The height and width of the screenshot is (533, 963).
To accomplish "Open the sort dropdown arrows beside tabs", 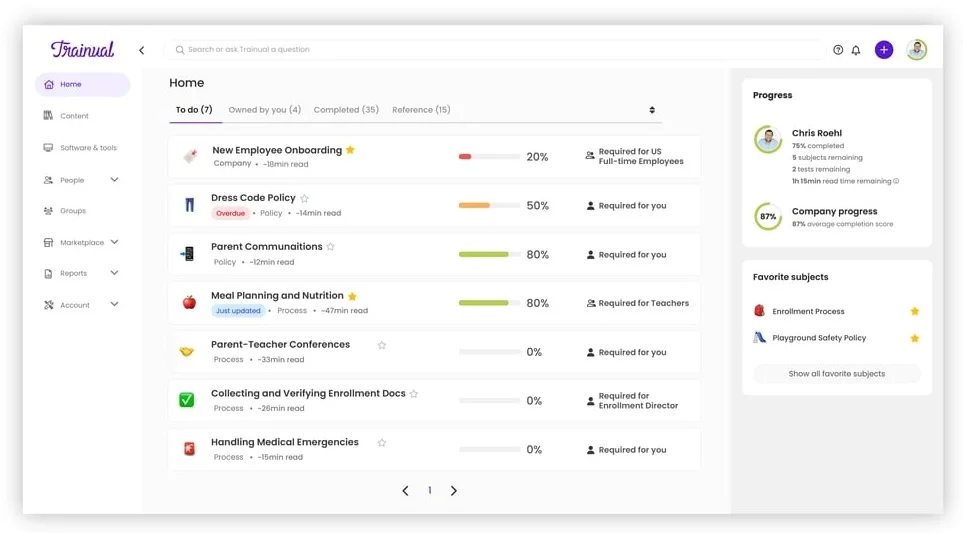I will (x=652, y=110).
